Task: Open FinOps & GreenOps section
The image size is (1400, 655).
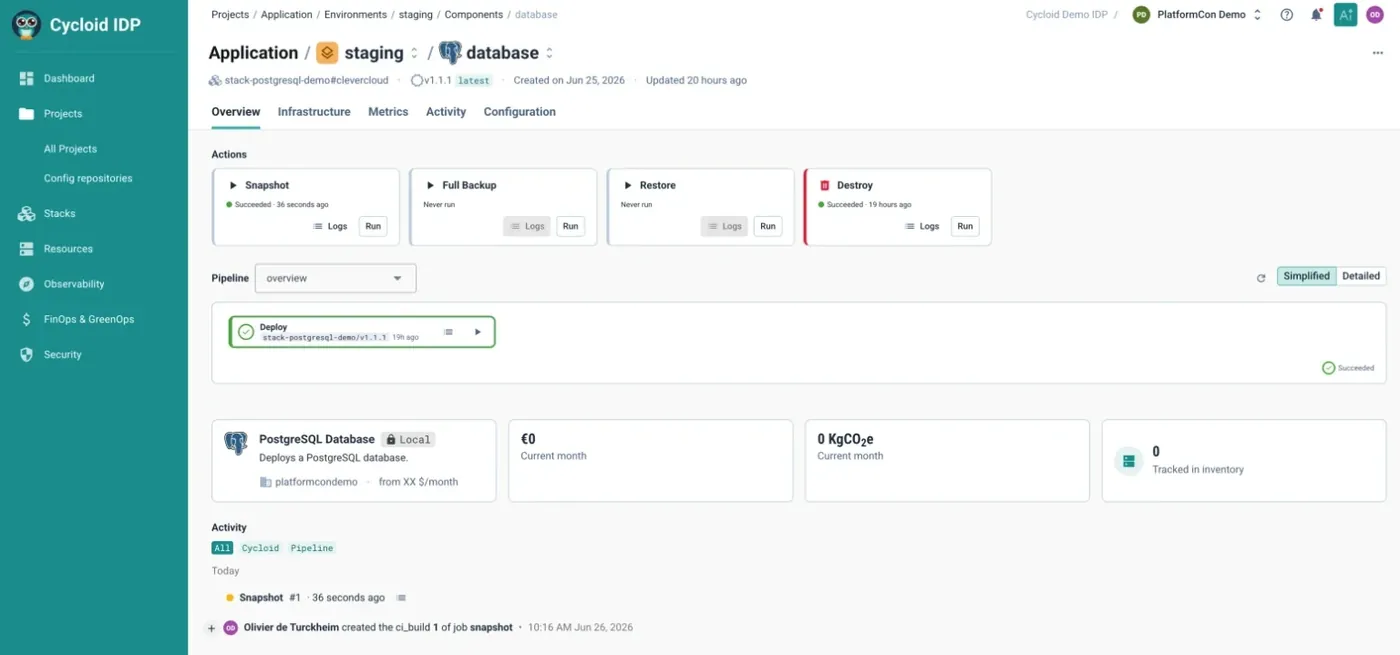Action: click(89, 319)
